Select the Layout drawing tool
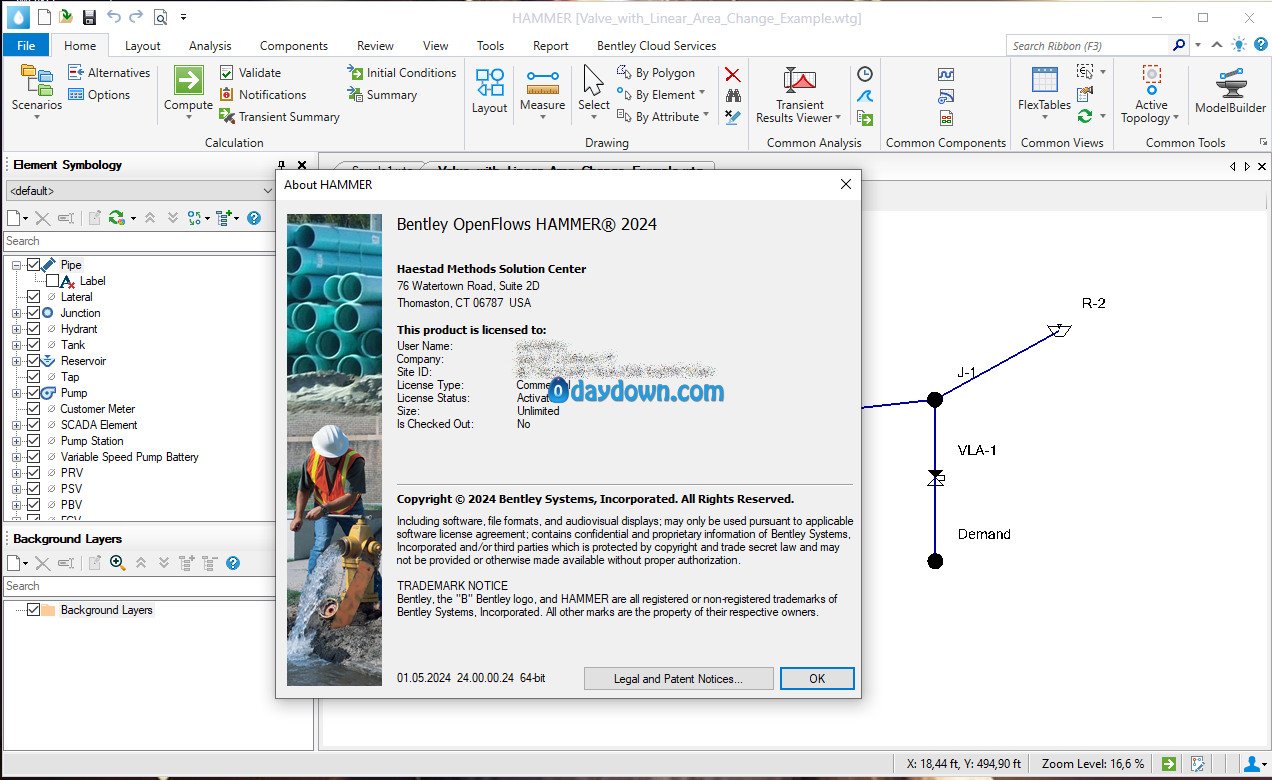The height and width of the screenshot is (780, 1272). [490, 90]
